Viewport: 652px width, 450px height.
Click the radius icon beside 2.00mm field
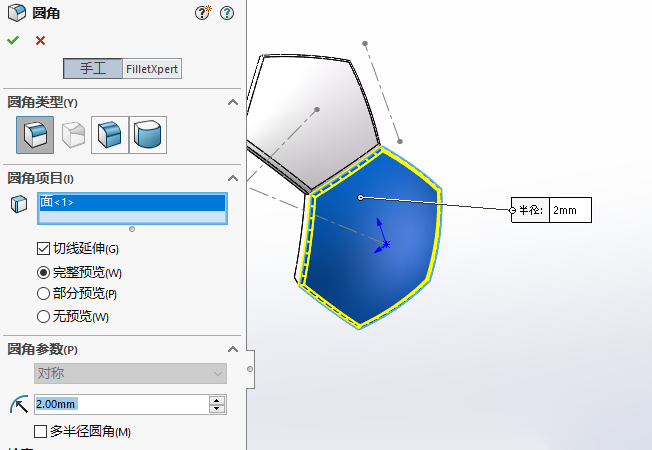click(x=18, y=404)
